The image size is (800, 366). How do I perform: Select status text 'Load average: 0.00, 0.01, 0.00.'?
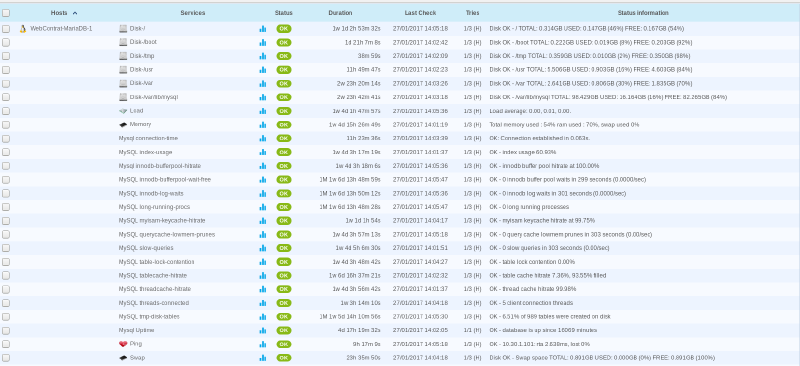530,111
